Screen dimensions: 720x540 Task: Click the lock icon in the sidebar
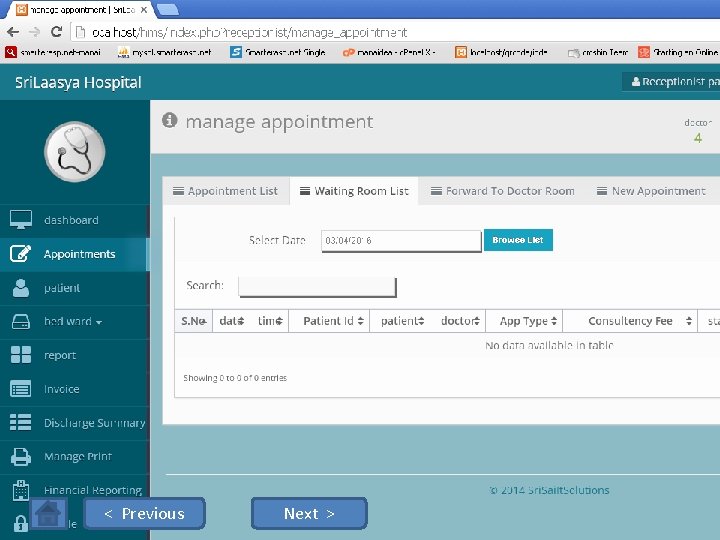21,523
